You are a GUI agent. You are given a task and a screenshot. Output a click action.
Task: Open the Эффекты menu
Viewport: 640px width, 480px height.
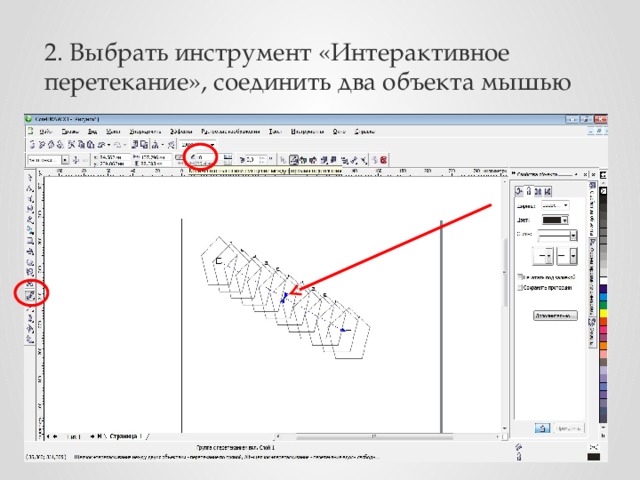[x=181, y=132]
